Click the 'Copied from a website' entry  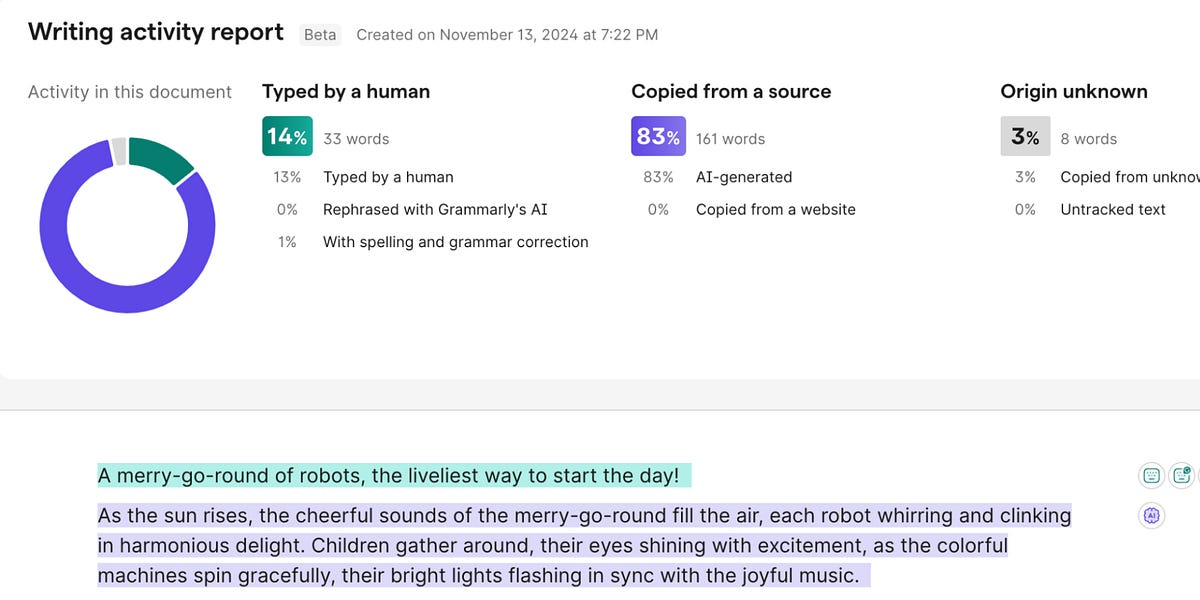(x=776, y=209)
